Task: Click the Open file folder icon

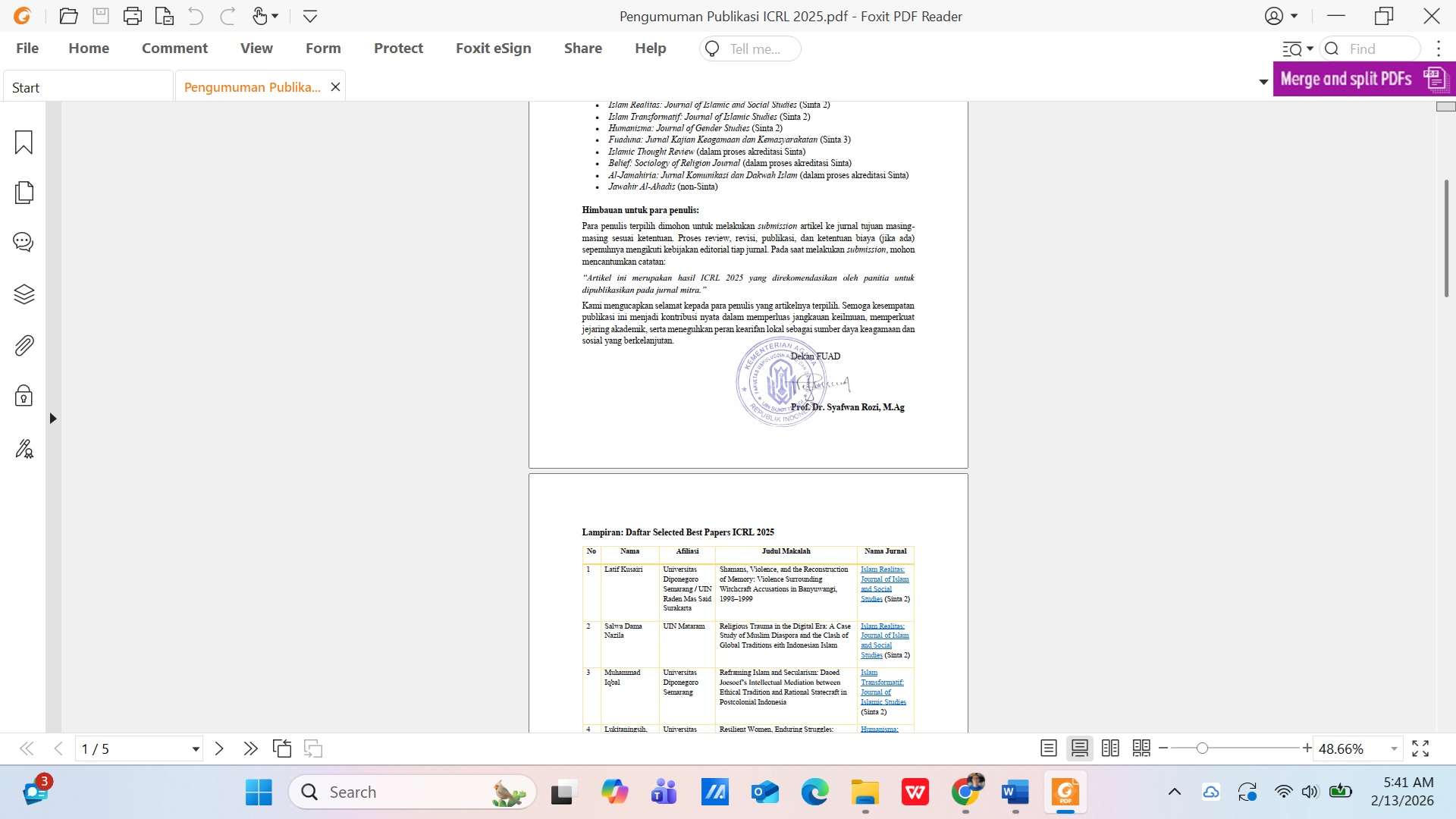Action: tap(68, 16)
